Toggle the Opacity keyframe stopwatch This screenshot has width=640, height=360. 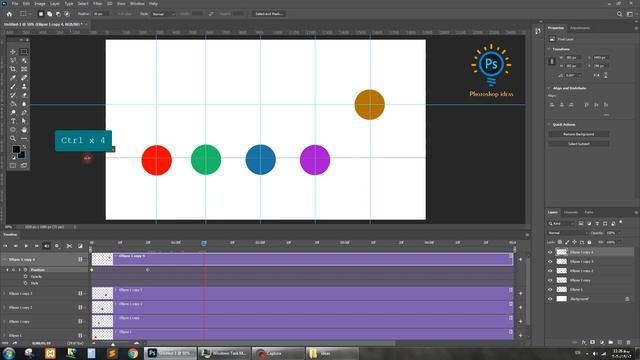25,276
